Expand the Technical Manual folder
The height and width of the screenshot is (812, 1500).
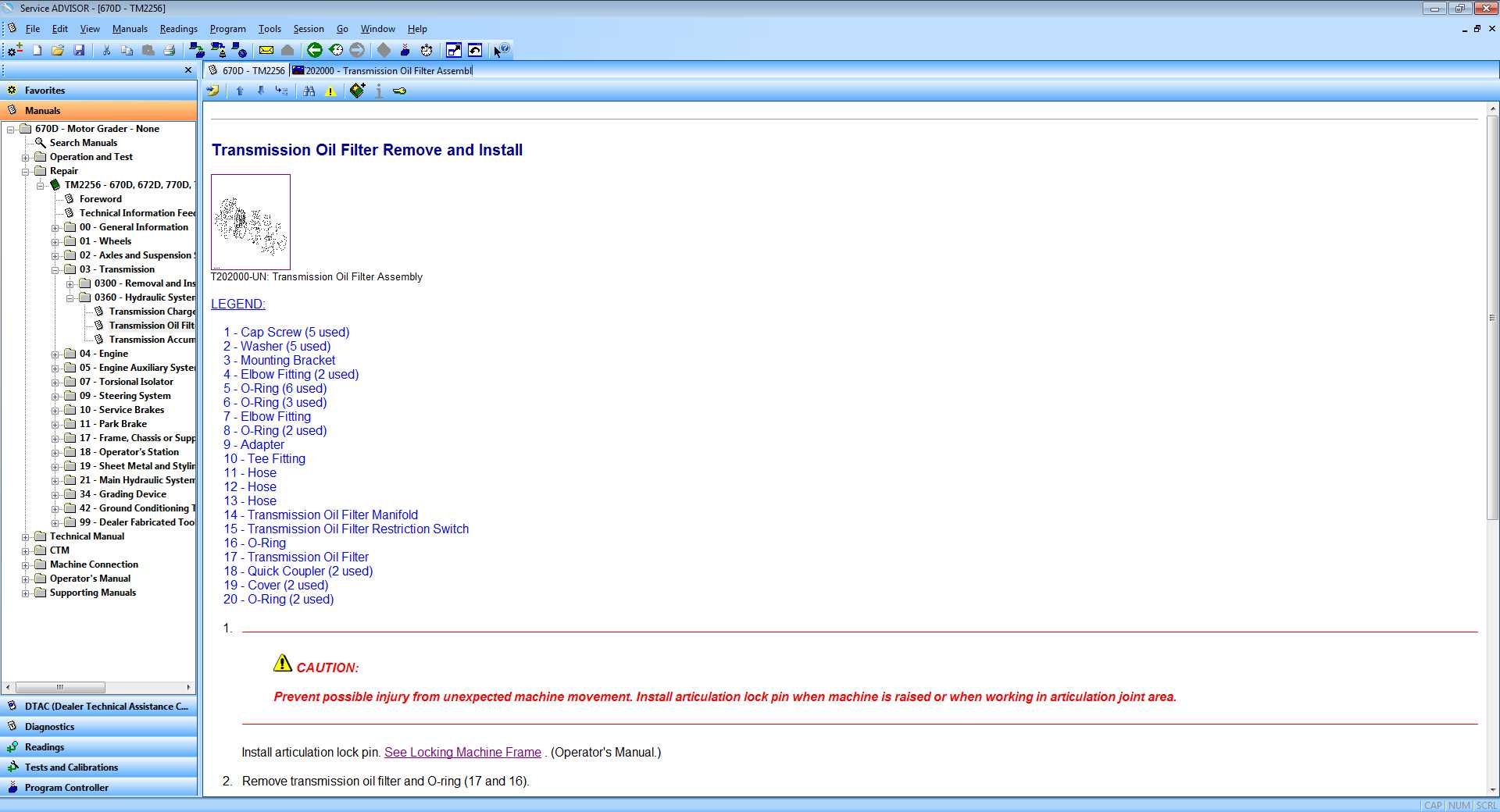[26, 537]
